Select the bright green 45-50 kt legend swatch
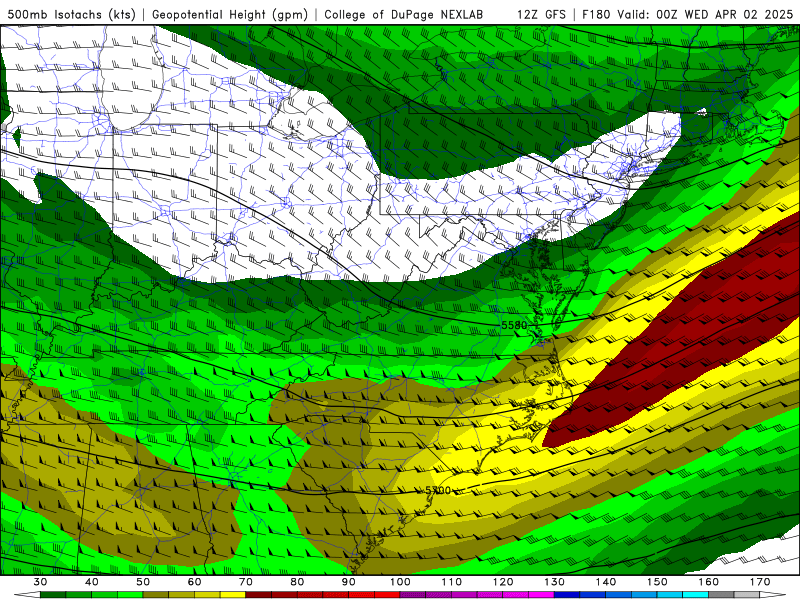The height and width of the screenshot is (600, 800). coord(130,595)
